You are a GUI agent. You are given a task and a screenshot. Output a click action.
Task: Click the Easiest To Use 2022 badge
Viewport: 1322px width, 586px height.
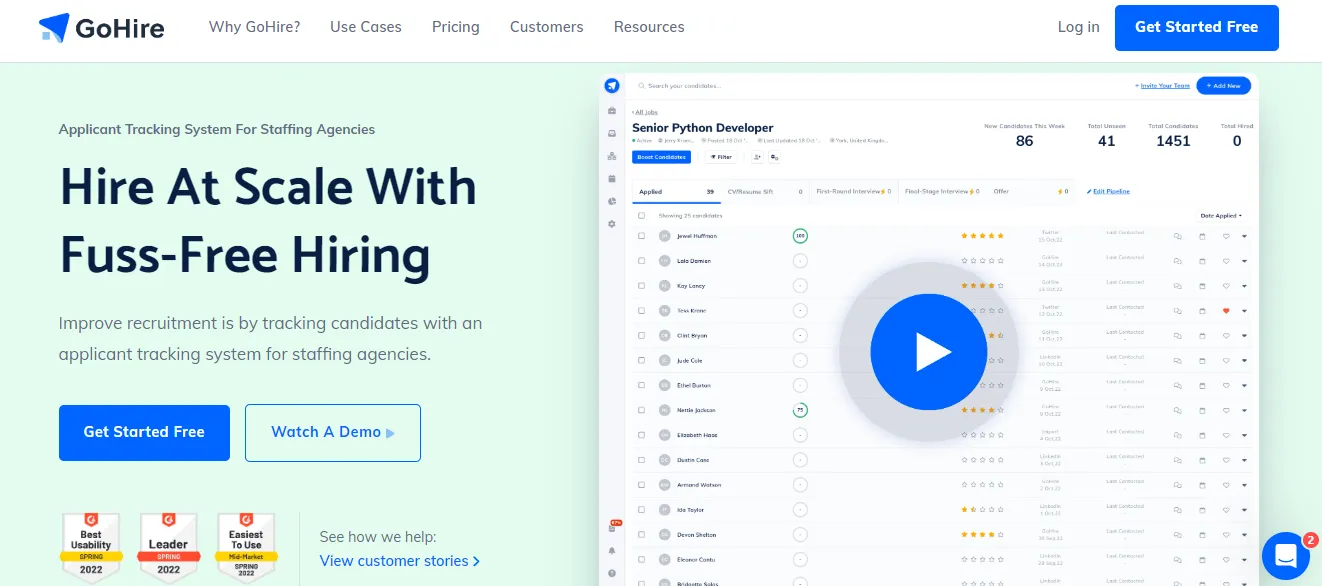point(246,546)
